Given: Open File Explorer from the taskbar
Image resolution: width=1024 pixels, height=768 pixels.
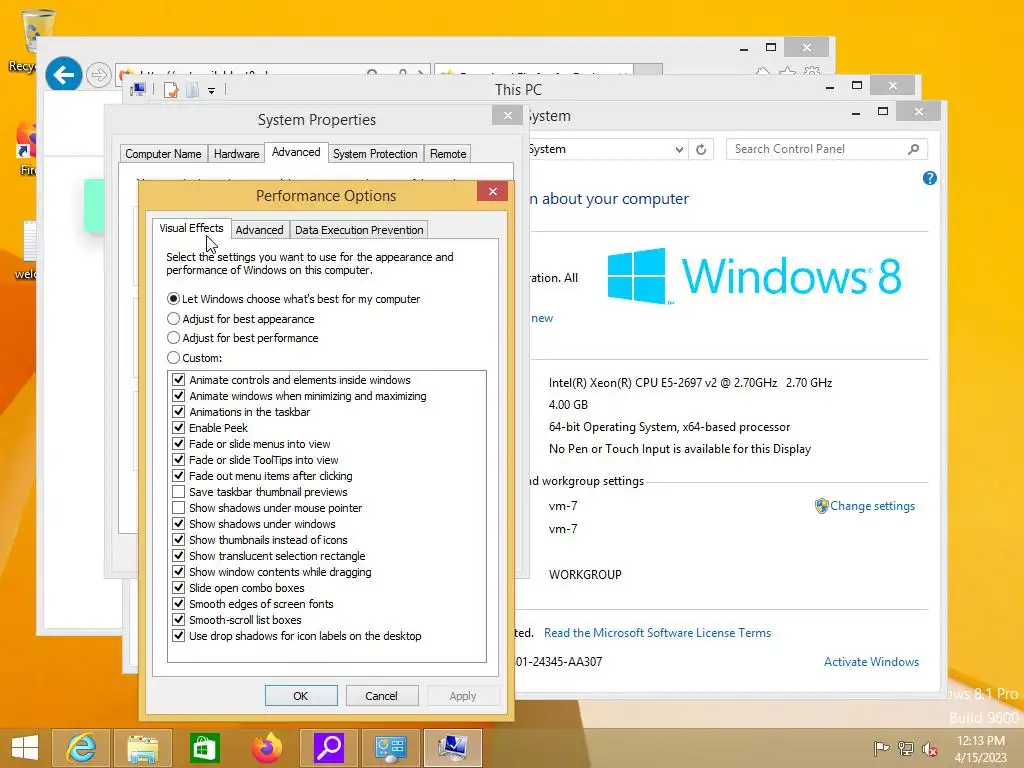Looking at the screenshot, I should point(142,748).
